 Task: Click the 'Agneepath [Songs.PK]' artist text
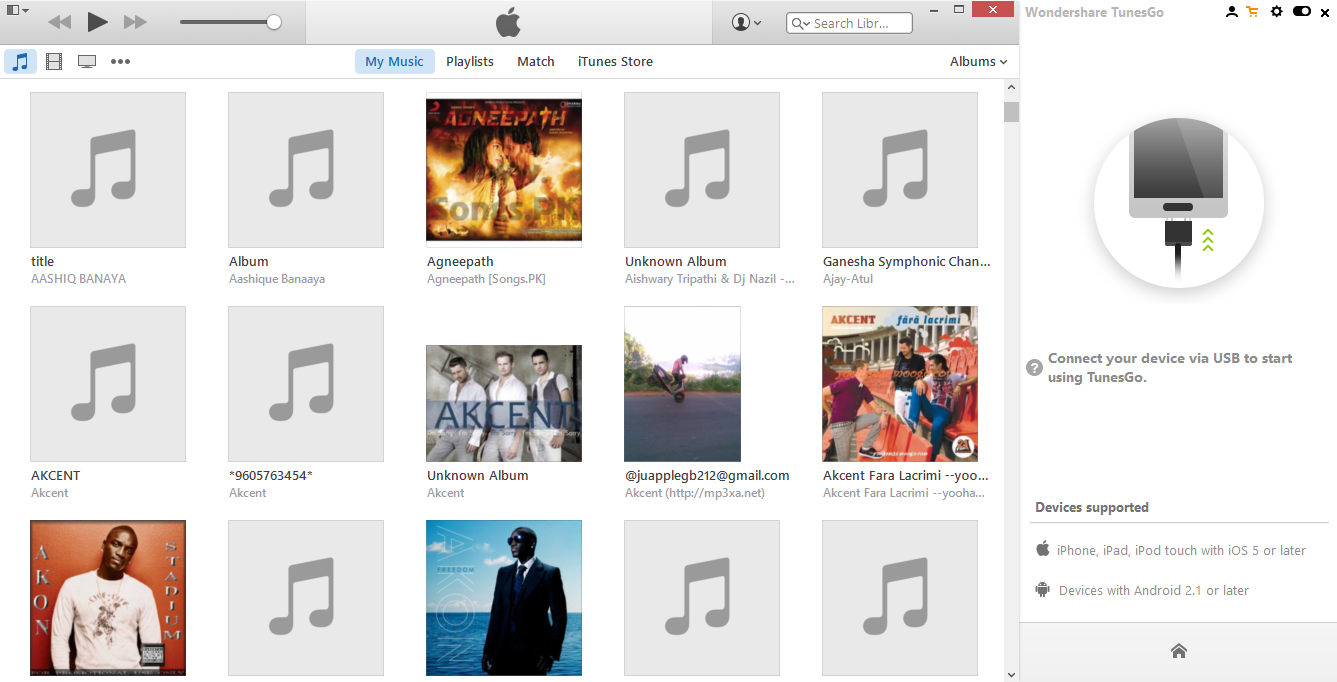(486, 279)
